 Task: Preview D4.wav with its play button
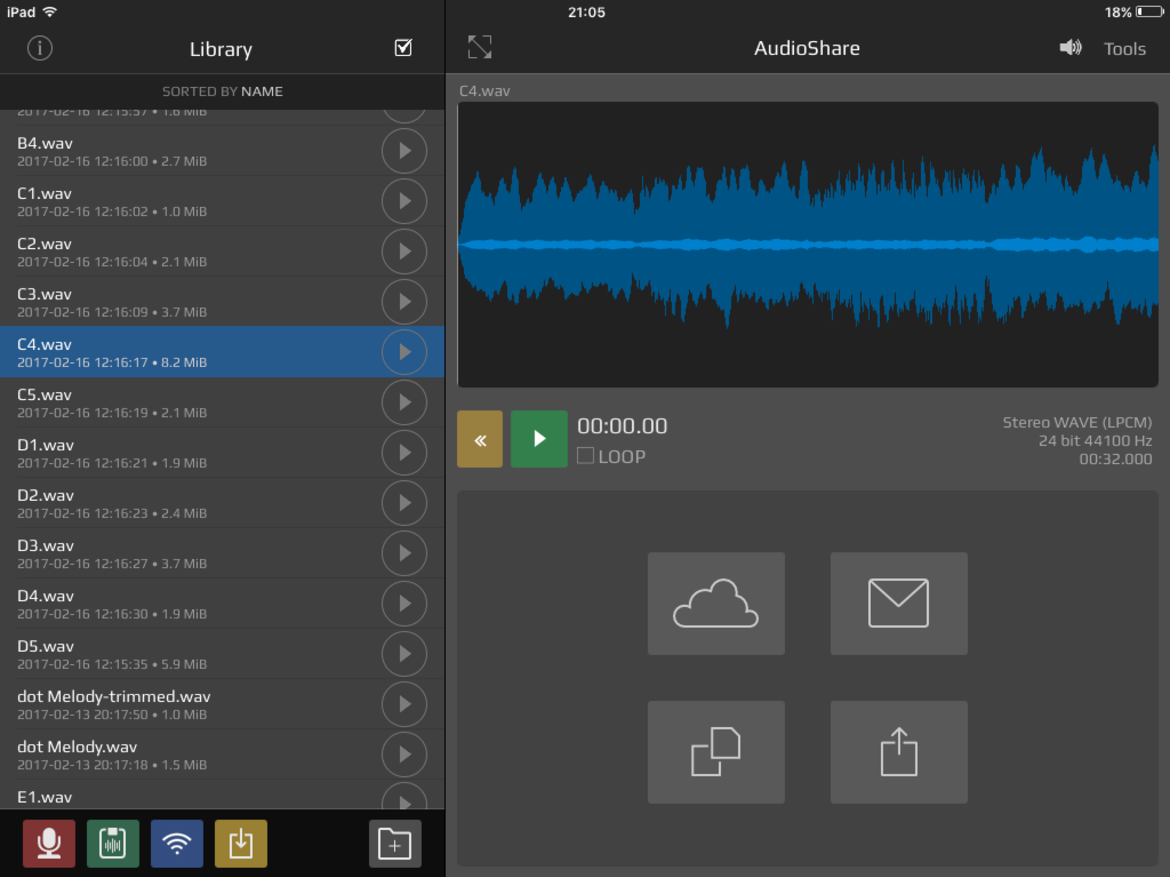tap(404, 604)
